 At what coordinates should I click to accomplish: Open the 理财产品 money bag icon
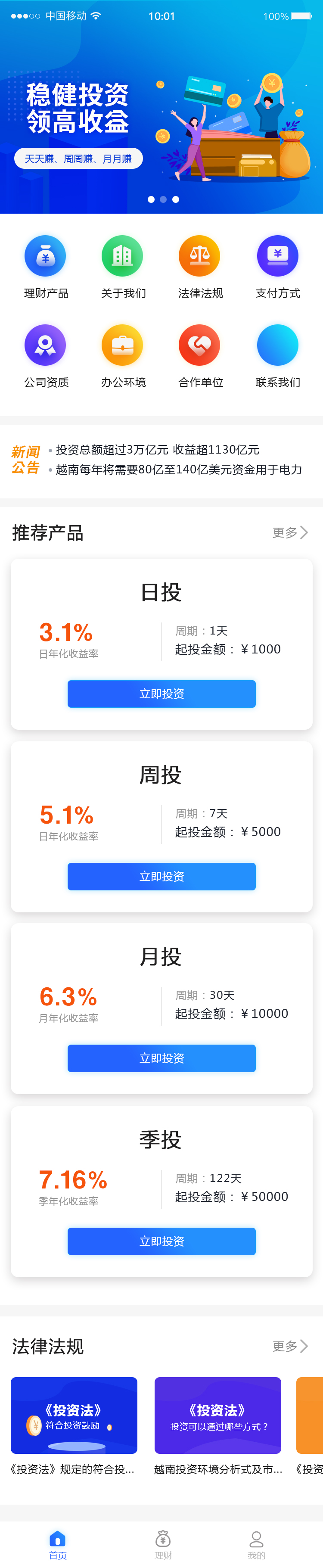click(45, 256)
